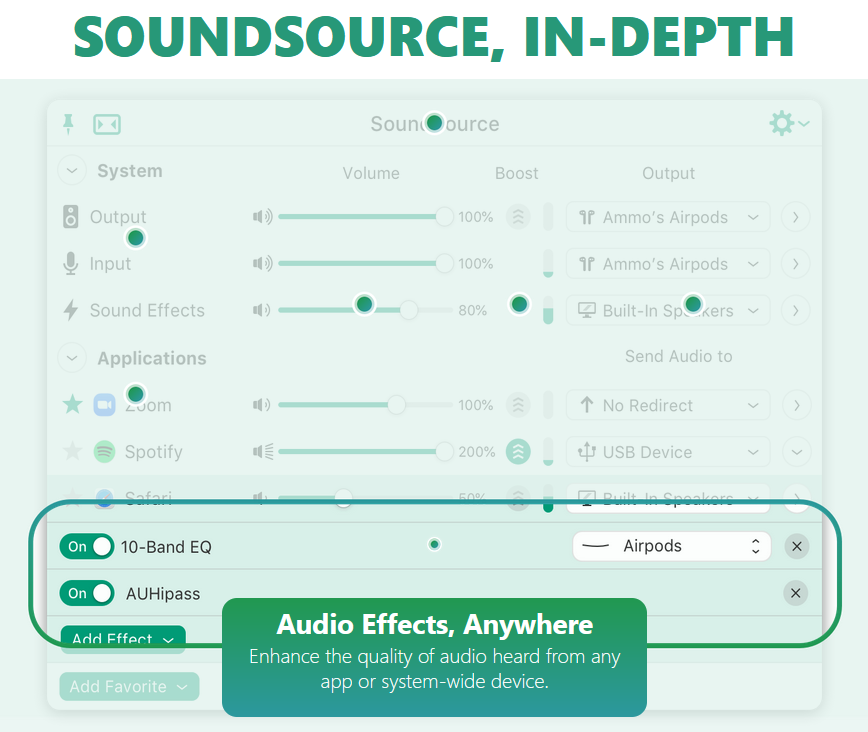Click the Spotify app icon

105,452
